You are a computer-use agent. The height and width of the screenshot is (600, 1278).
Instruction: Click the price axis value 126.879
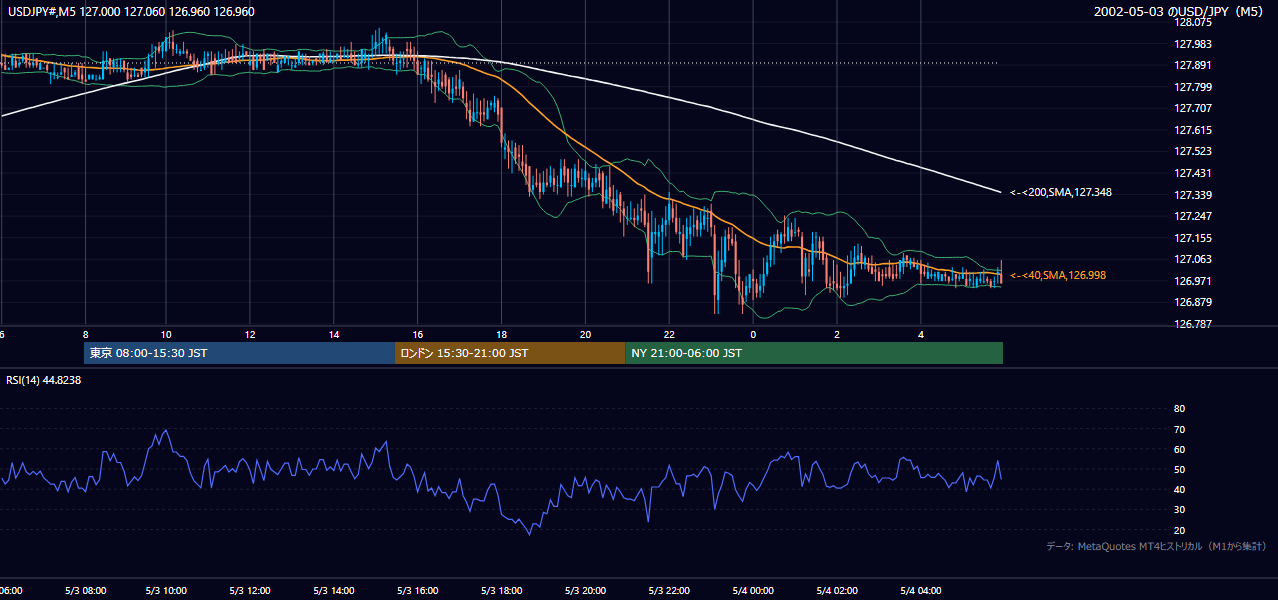(1193, 302)
